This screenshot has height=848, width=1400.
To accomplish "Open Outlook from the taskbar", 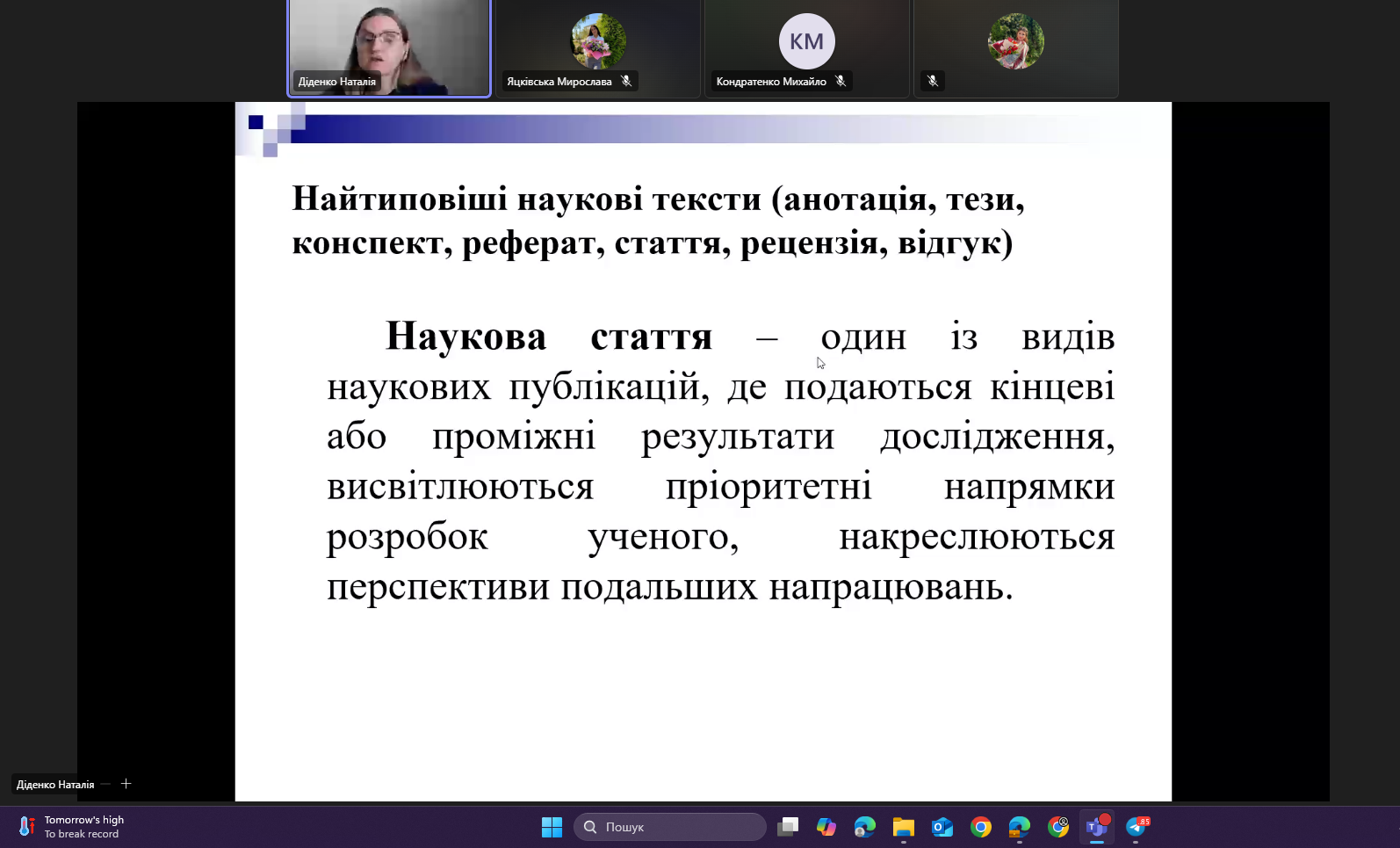I will 942,827.
